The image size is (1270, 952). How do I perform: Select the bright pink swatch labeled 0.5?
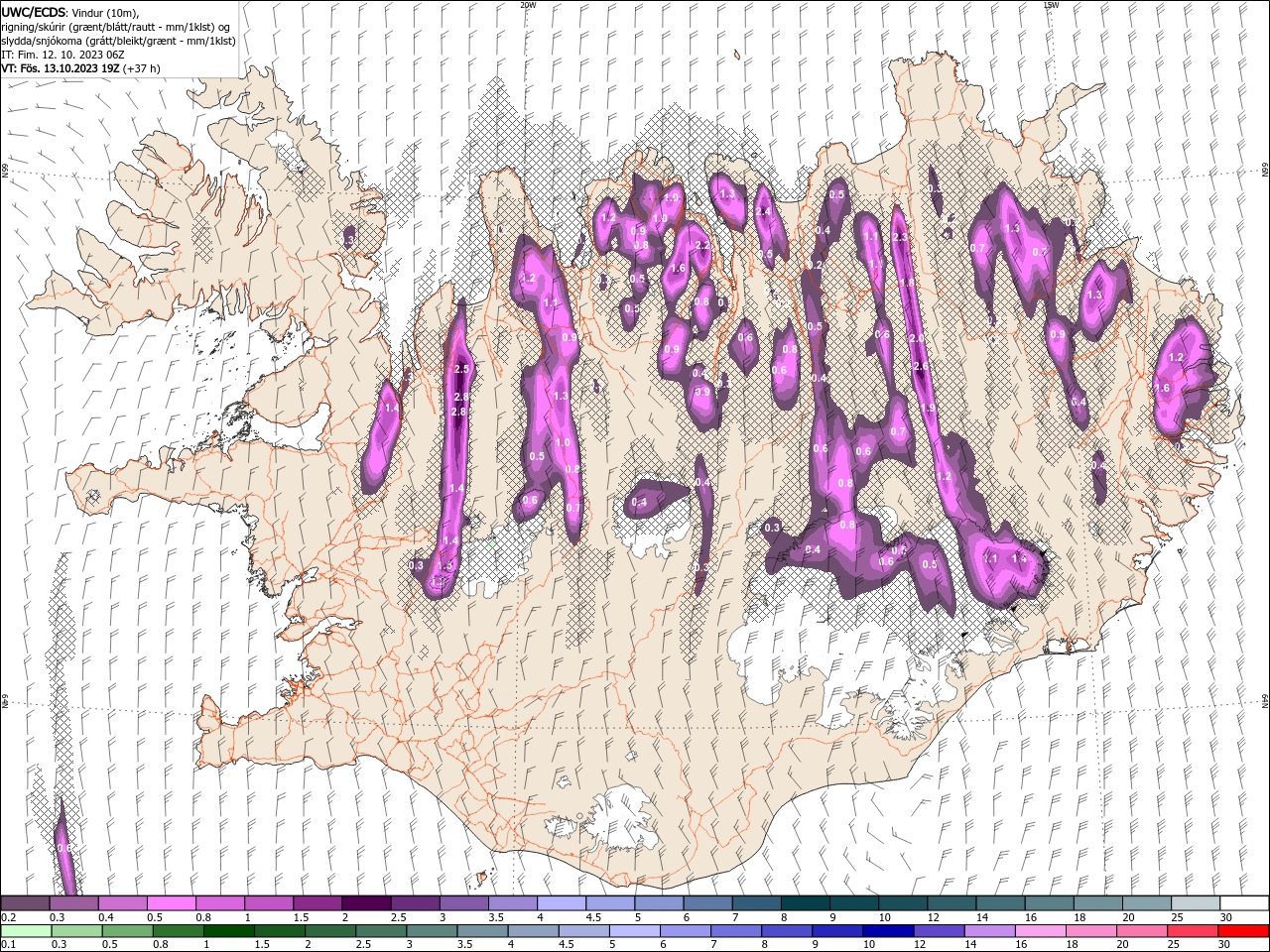point(171,903)
